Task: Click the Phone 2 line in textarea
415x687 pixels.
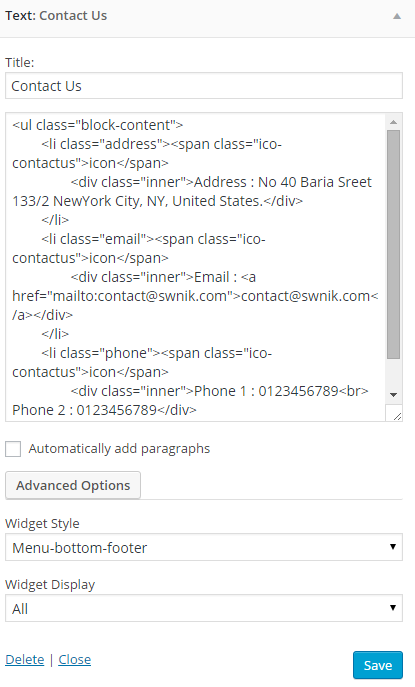Action: 104,410
